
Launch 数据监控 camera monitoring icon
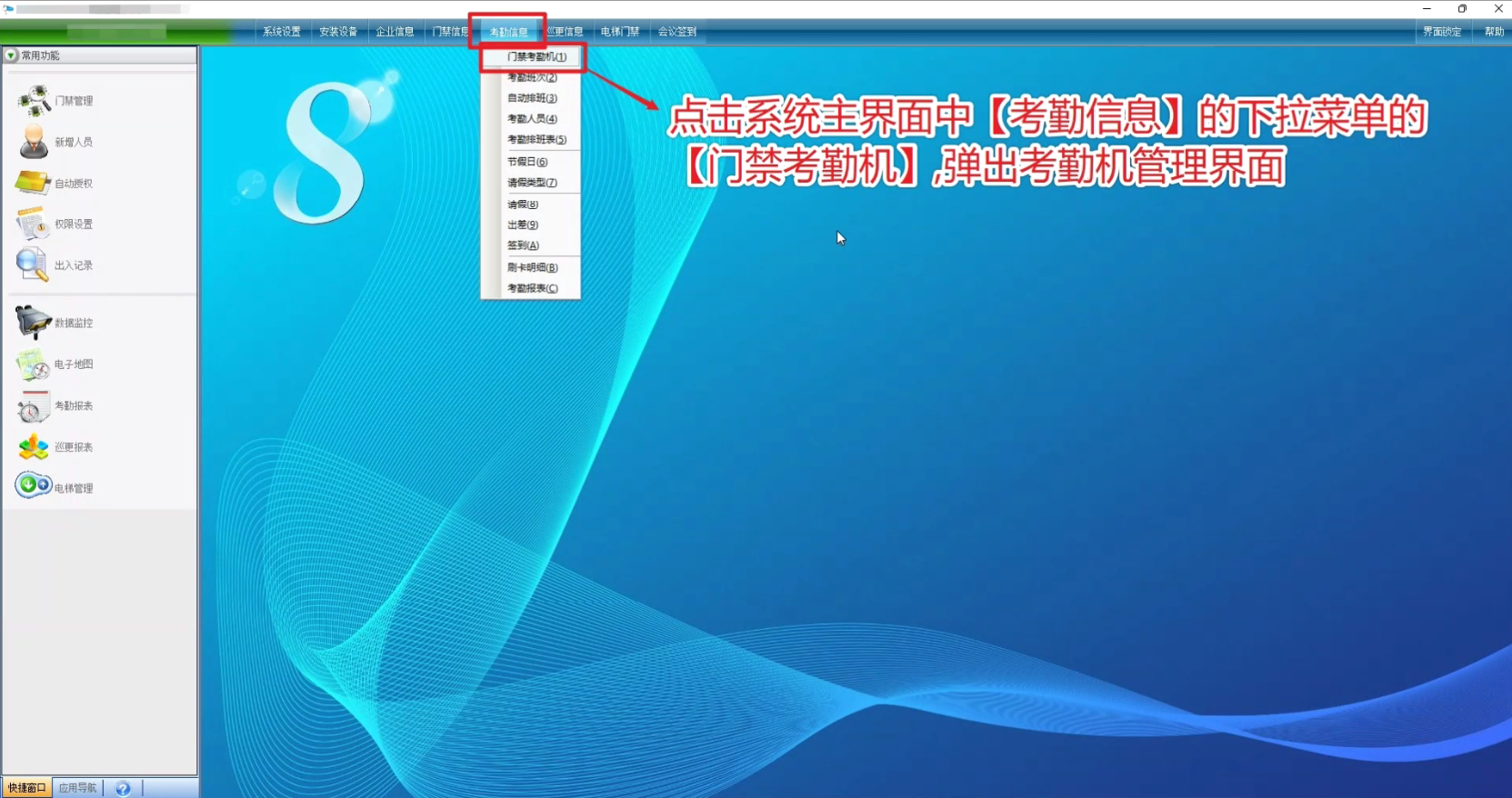click(x=33, y=323)
